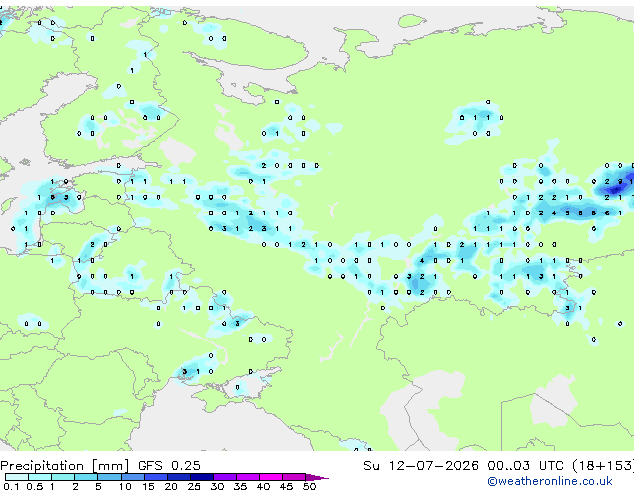Viewport: 634px width, 490px height.
Task: Click the 40–45 mm magenta swatch
Action: coord(271,477)
